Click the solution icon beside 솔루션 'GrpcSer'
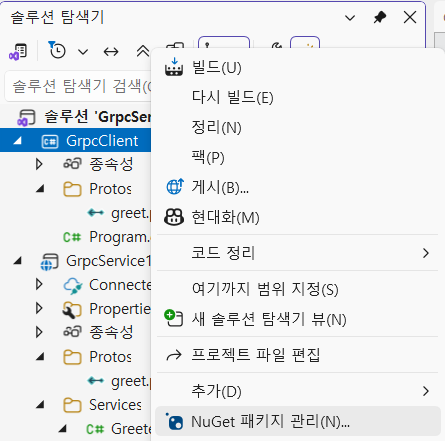Screen dimensions: 445x441 point(26,118)
